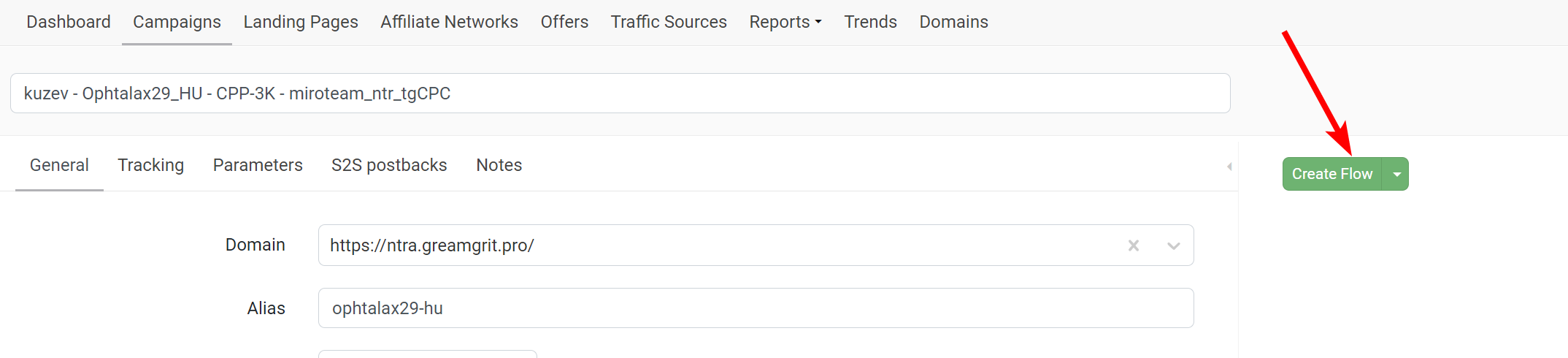View the Trends page
Image resolution: width=1568 pixels, height=358 pixels.
tap(870, 22)
